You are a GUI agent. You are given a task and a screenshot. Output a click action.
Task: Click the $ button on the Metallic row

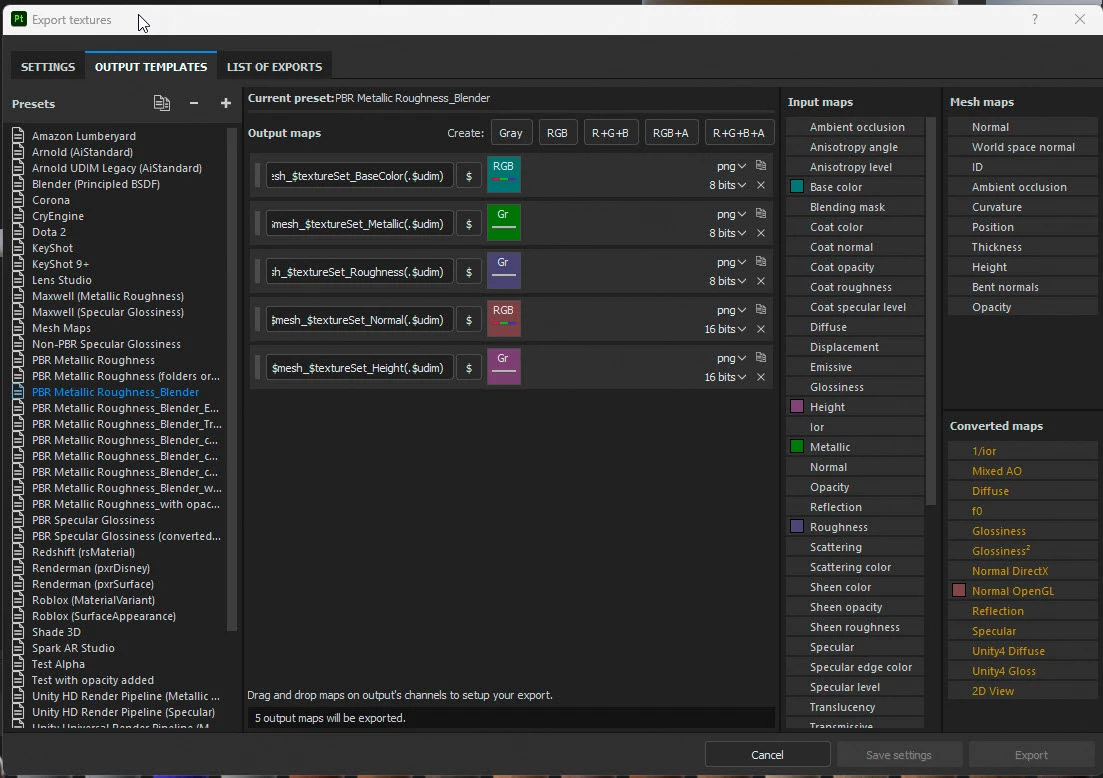(468, 224)
